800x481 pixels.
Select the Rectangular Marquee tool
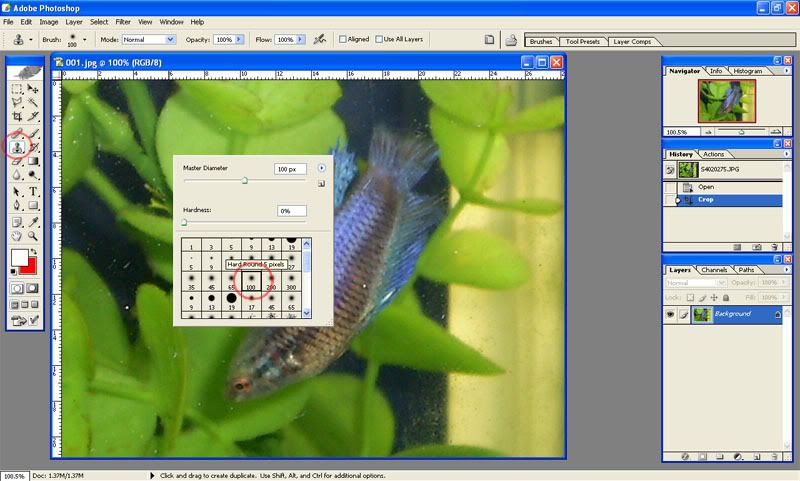(18, 88)
